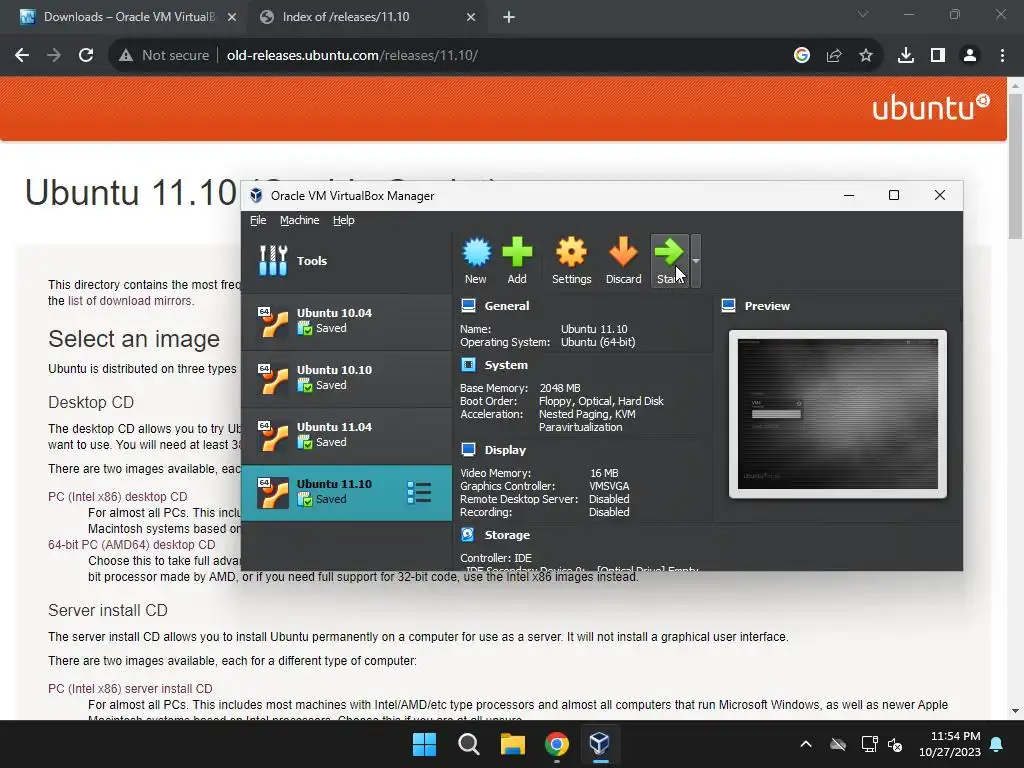Click the VM preview thumbnail
Viewport: 1024px width, 768px height.
[x=838, y=414]
